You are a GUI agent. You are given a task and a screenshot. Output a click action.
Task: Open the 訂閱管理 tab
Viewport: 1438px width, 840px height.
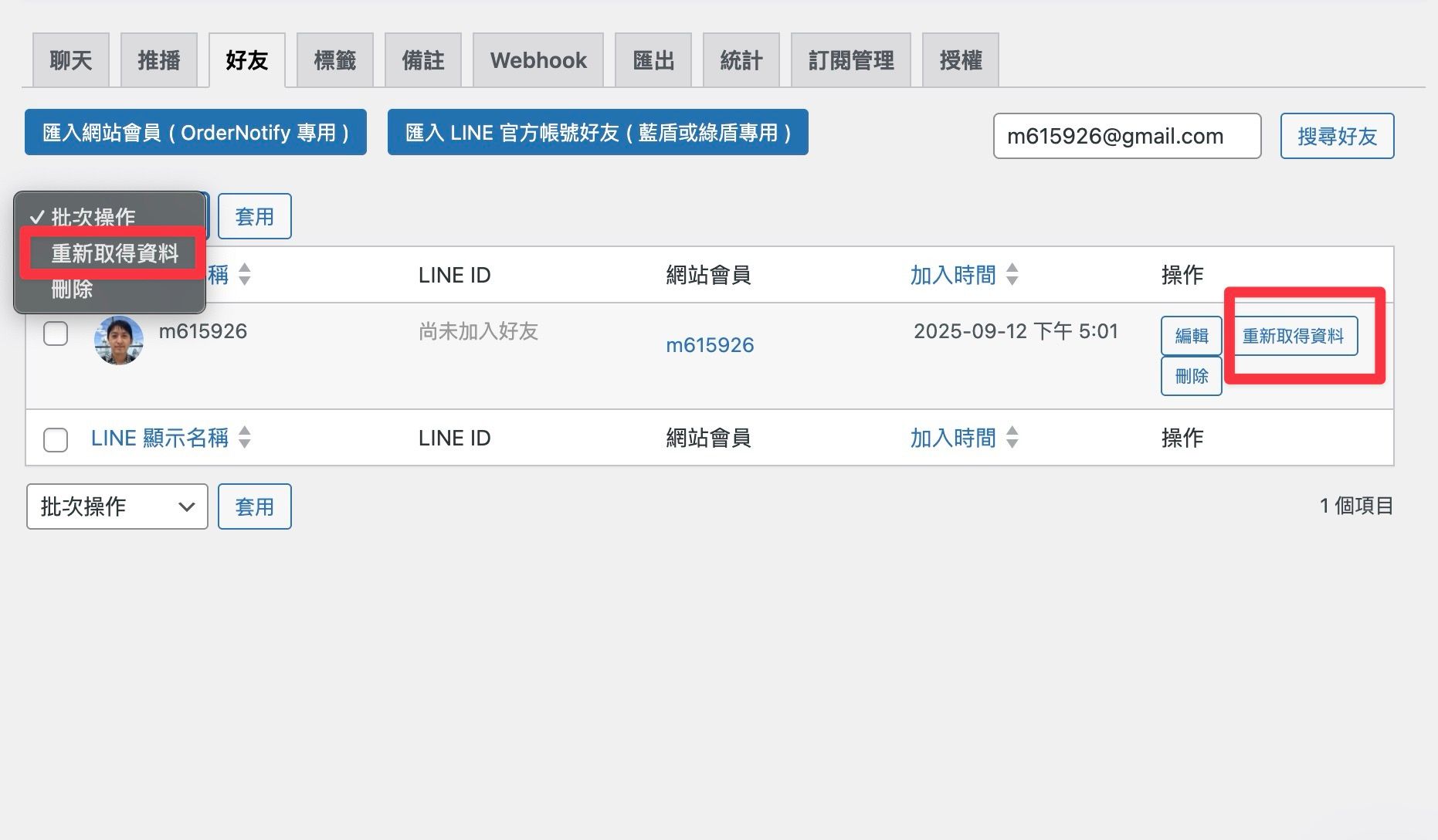(x=851, y=60)
